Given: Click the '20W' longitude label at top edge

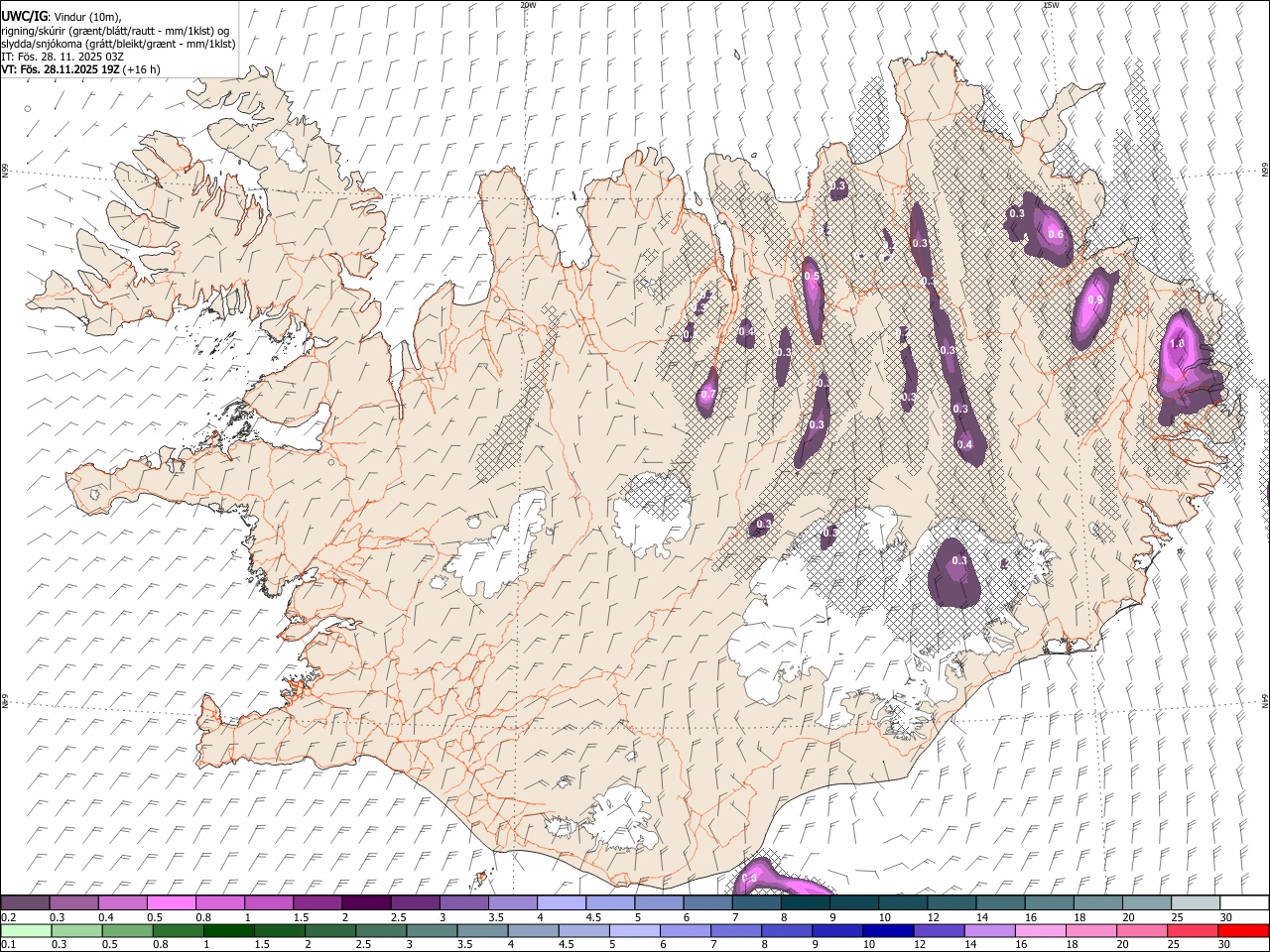Looking at the screenshot, I should click(528, 5).
